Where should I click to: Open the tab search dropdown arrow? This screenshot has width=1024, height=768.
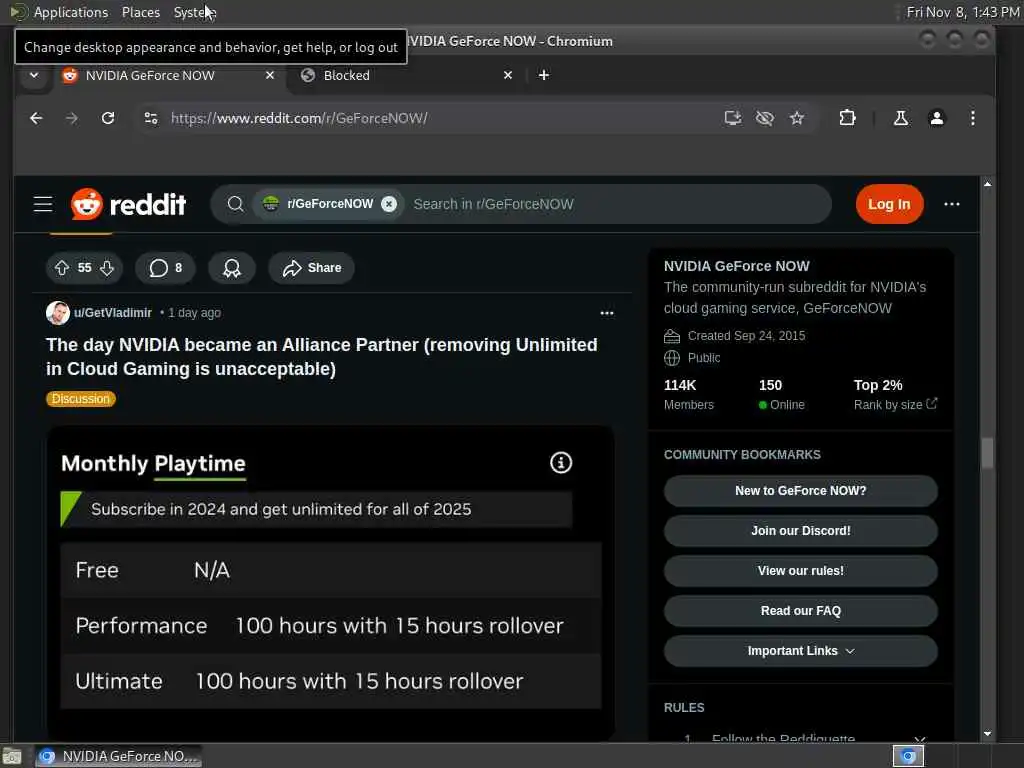(x=34, y=76)
